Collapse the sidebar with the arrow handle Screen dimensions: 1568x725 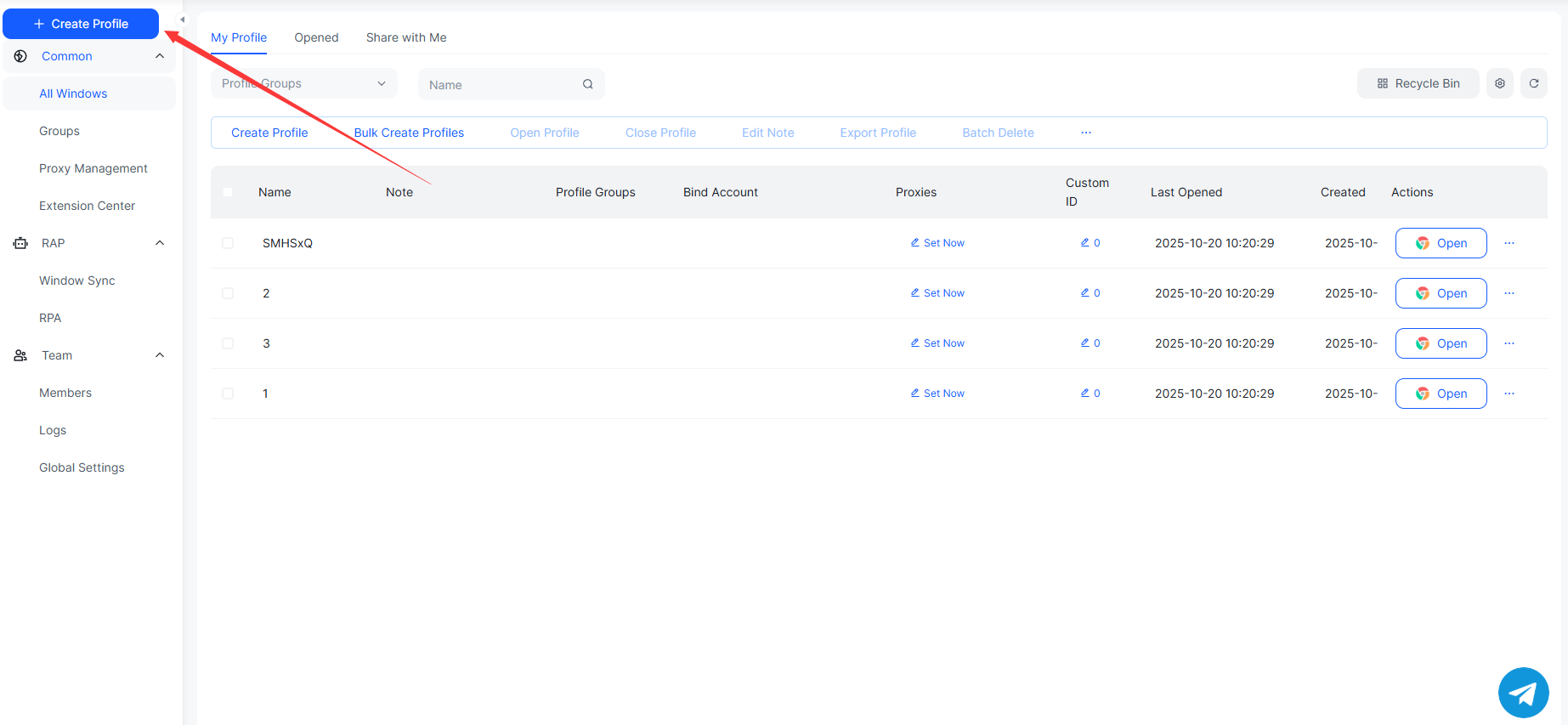[182, 20]
